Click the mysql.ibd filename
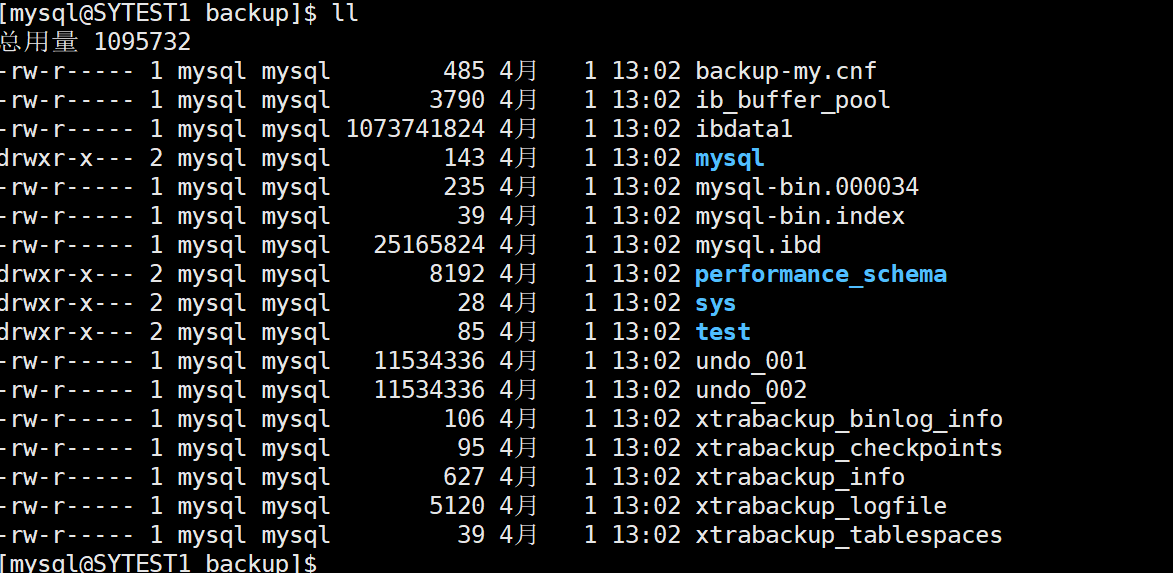The image size is (1173, 573). (x=758, y=245)
